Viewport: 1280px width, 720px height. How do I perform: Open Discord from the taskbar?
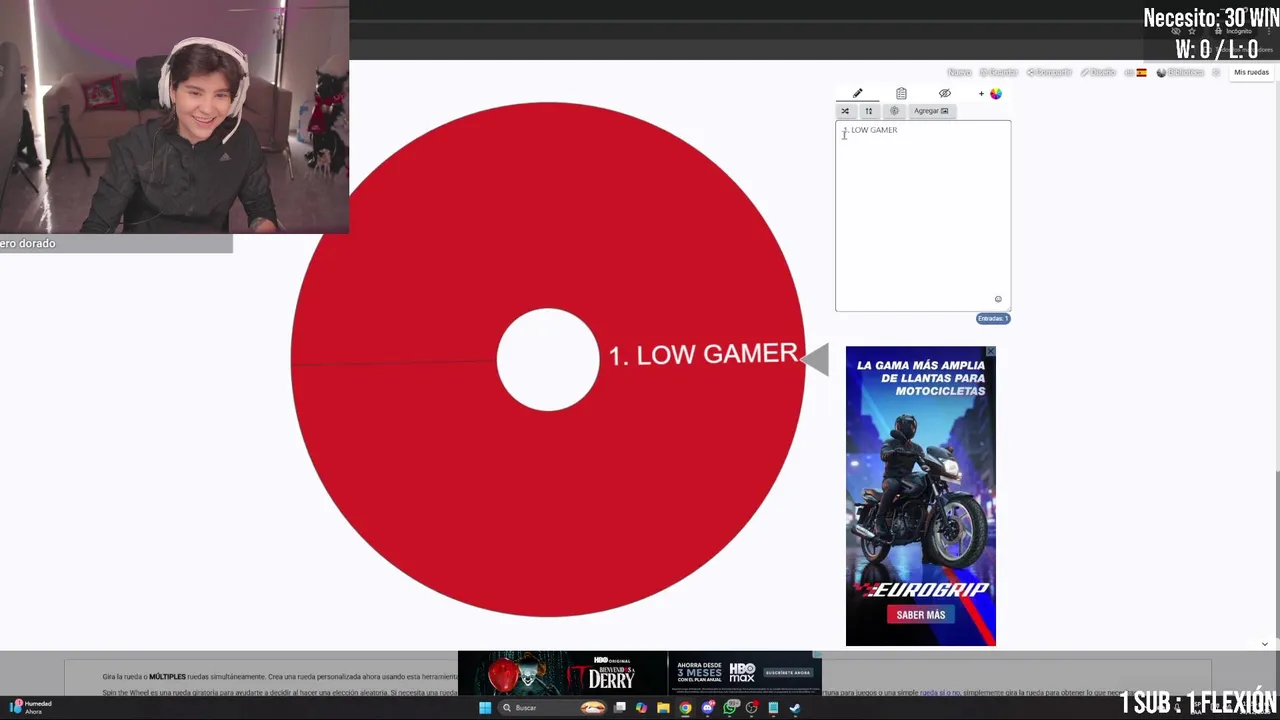pos(708,708)
